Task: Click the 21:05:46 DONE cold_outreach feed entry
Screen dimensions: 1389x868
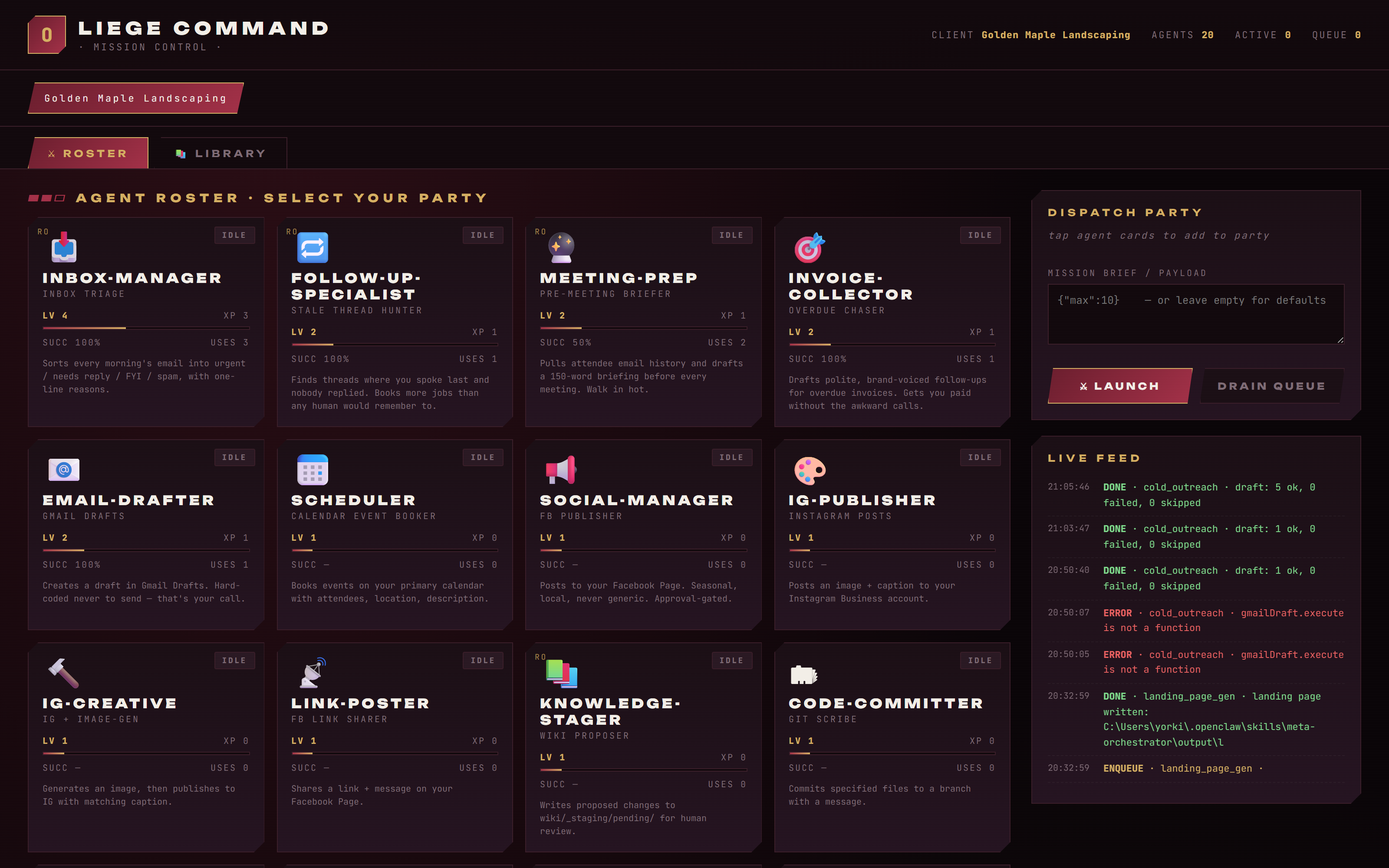Action: pos(1196,495)
